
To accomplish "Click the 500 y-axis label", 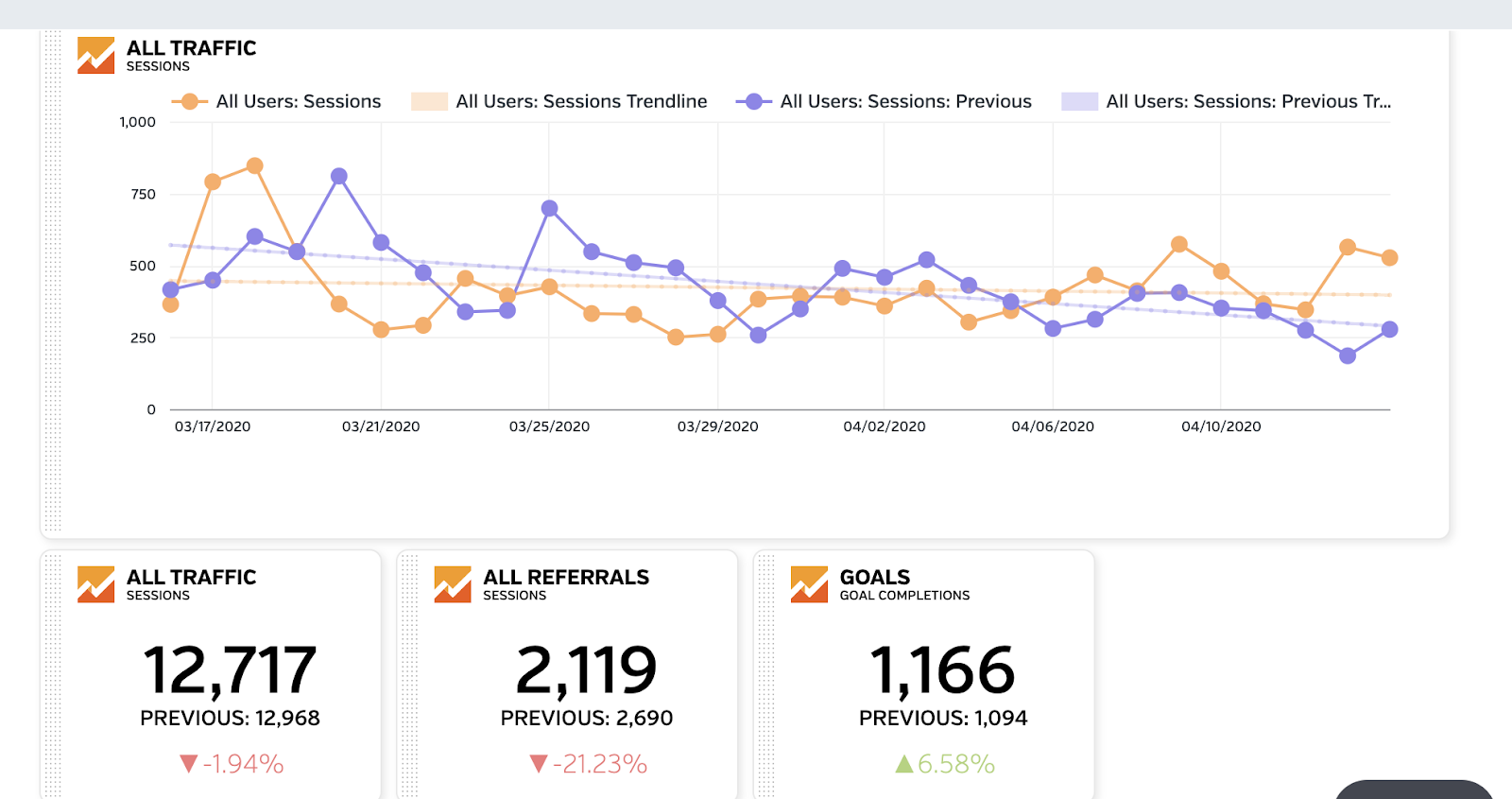I will click(x=143, y=266).
